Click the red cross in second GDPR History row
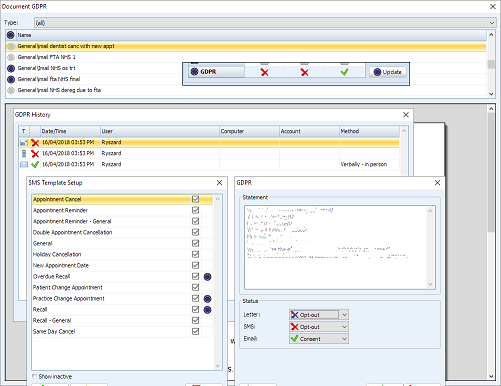The width and height of the screenshot is (501, 386). point(35,153)
